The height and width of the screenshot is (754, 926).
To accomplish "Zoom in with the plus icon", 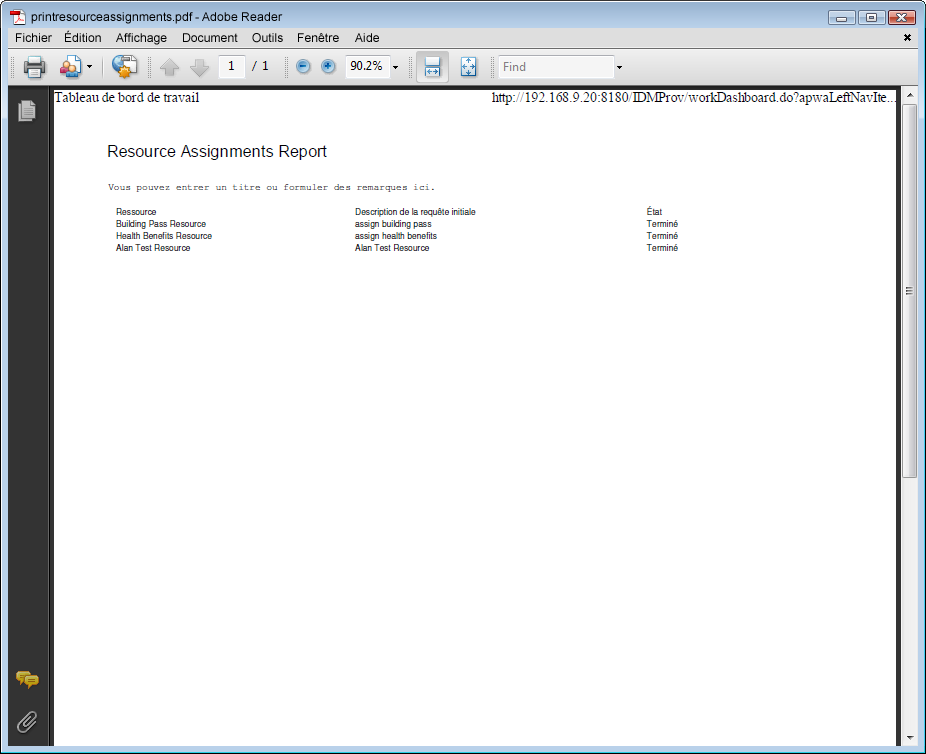I will pyautogui.click(x=328, y=66).
